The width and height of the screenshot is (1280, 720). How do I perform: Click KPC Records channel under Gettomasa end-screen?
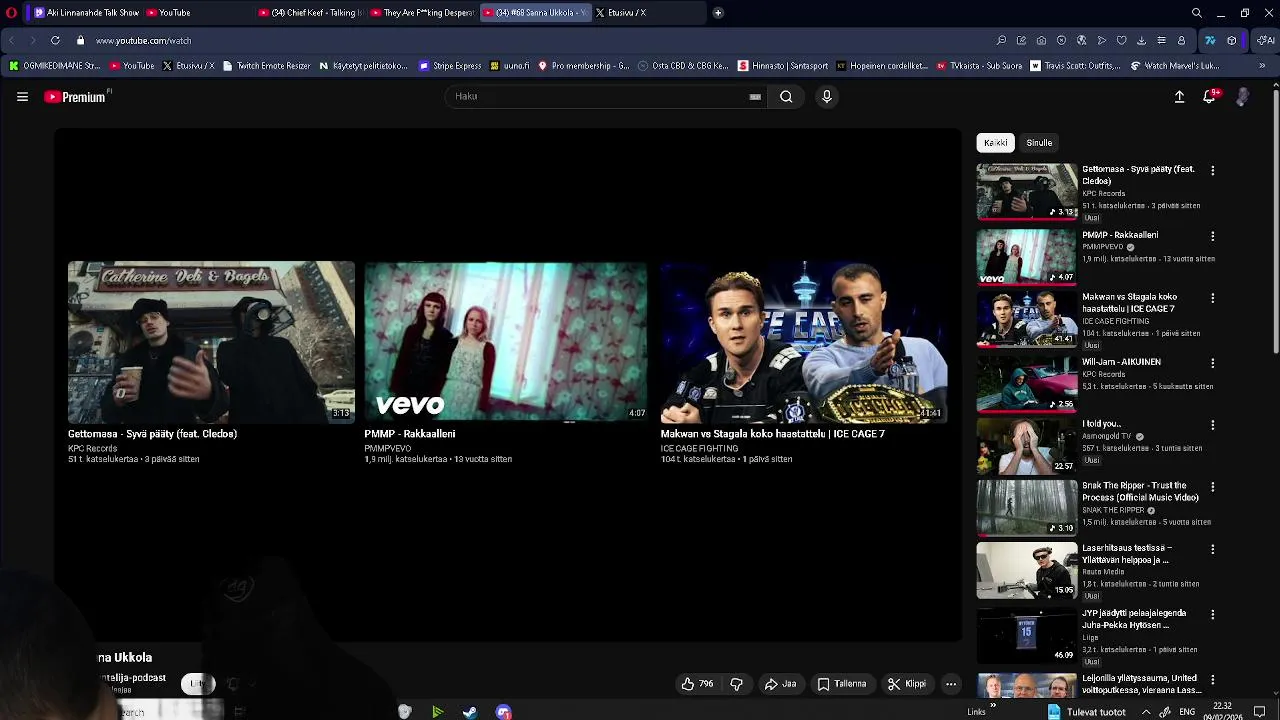click(x=93, y=449)
